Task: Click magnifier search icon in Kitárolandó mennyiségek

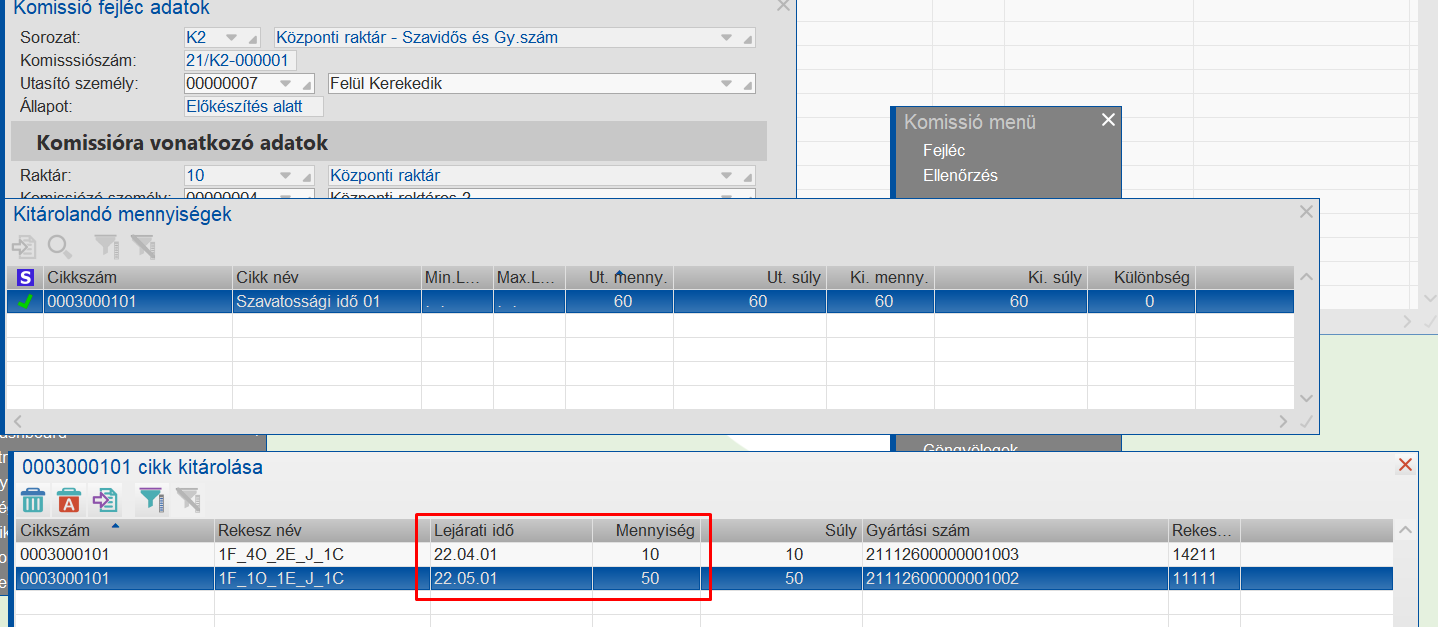Action: pyautogui.click(x=60, y=246)
